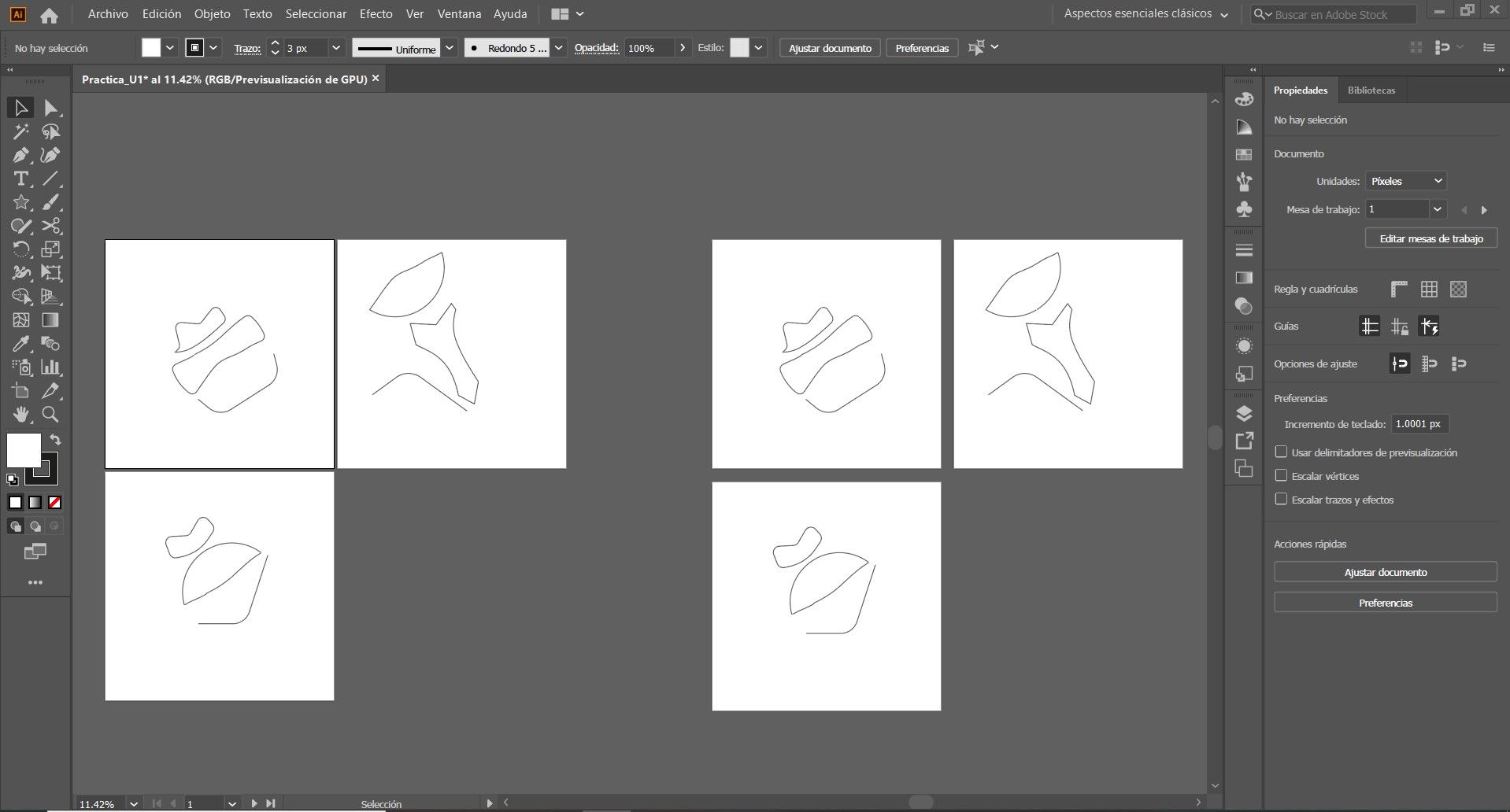Open the Color panel palette icon
The width and height of the screenshot is (1510, 812).
click(x=1244, y=100)
